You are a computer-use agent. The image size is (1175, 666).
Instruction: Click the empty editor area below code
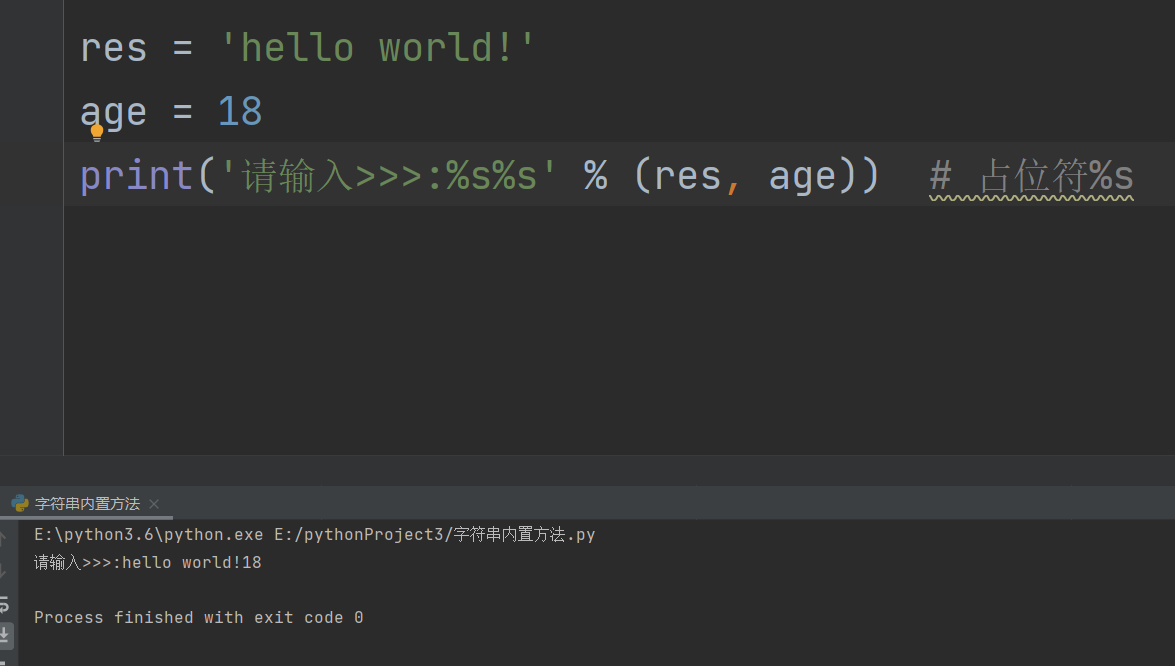tap(619, 330)
